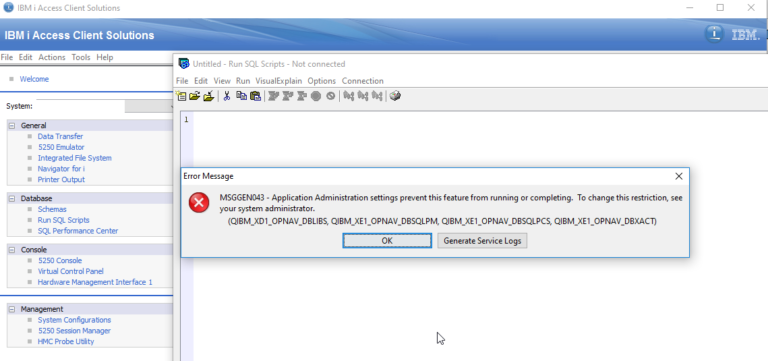Open Data Transfer
The width and height of the screenshot is (768, 361).
click(x=60, y=136)
